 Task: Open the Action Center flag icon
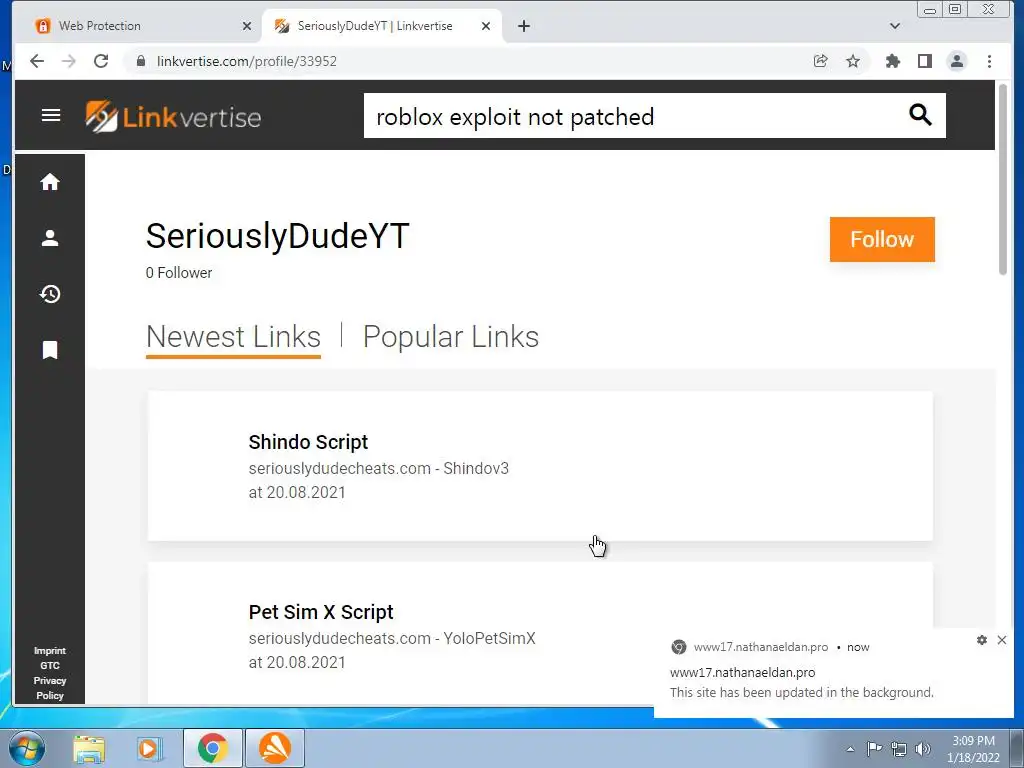(x=874, y=748)
